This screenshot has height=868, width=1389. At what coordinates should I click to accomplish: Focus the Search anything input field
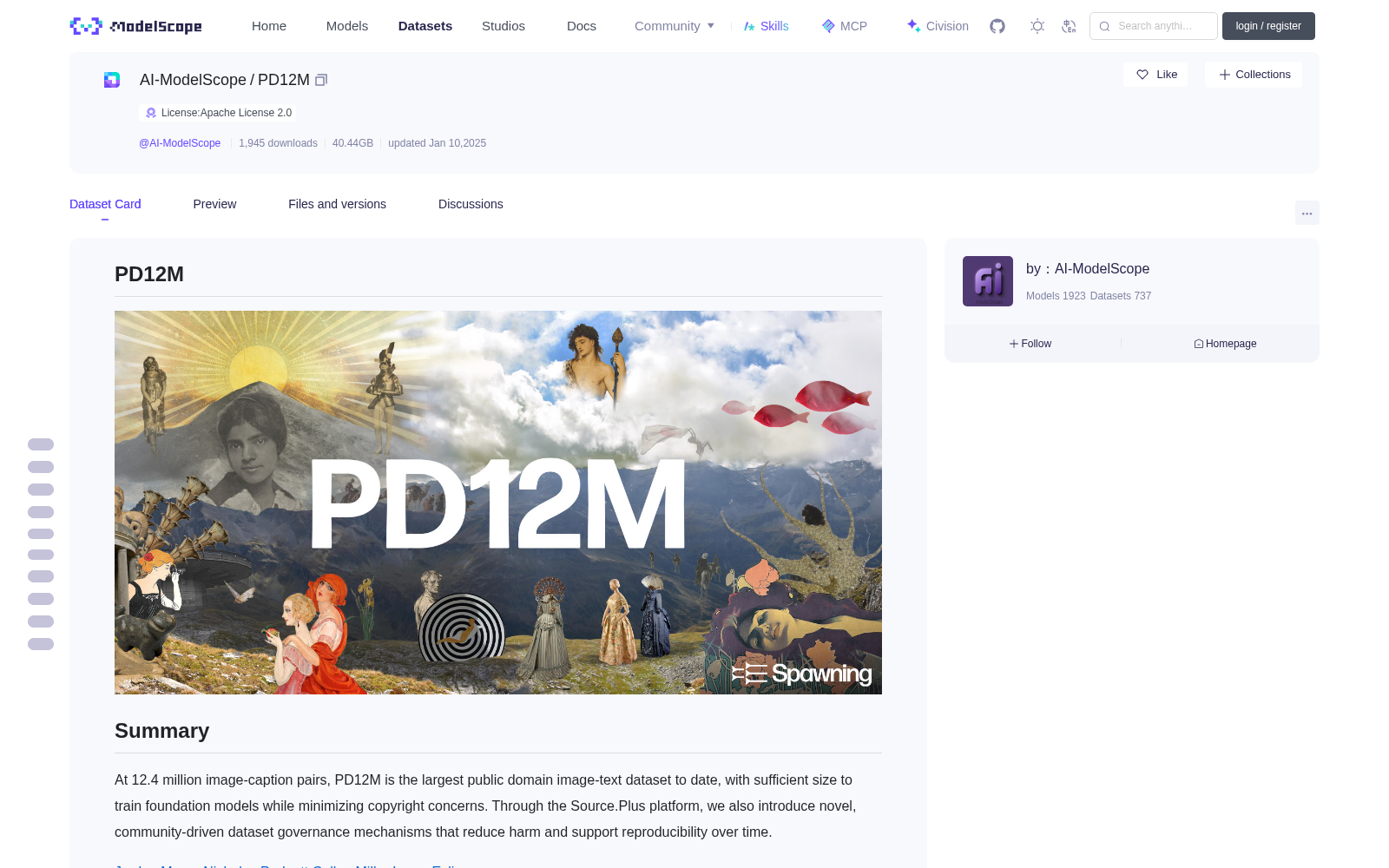(1154, 26)
